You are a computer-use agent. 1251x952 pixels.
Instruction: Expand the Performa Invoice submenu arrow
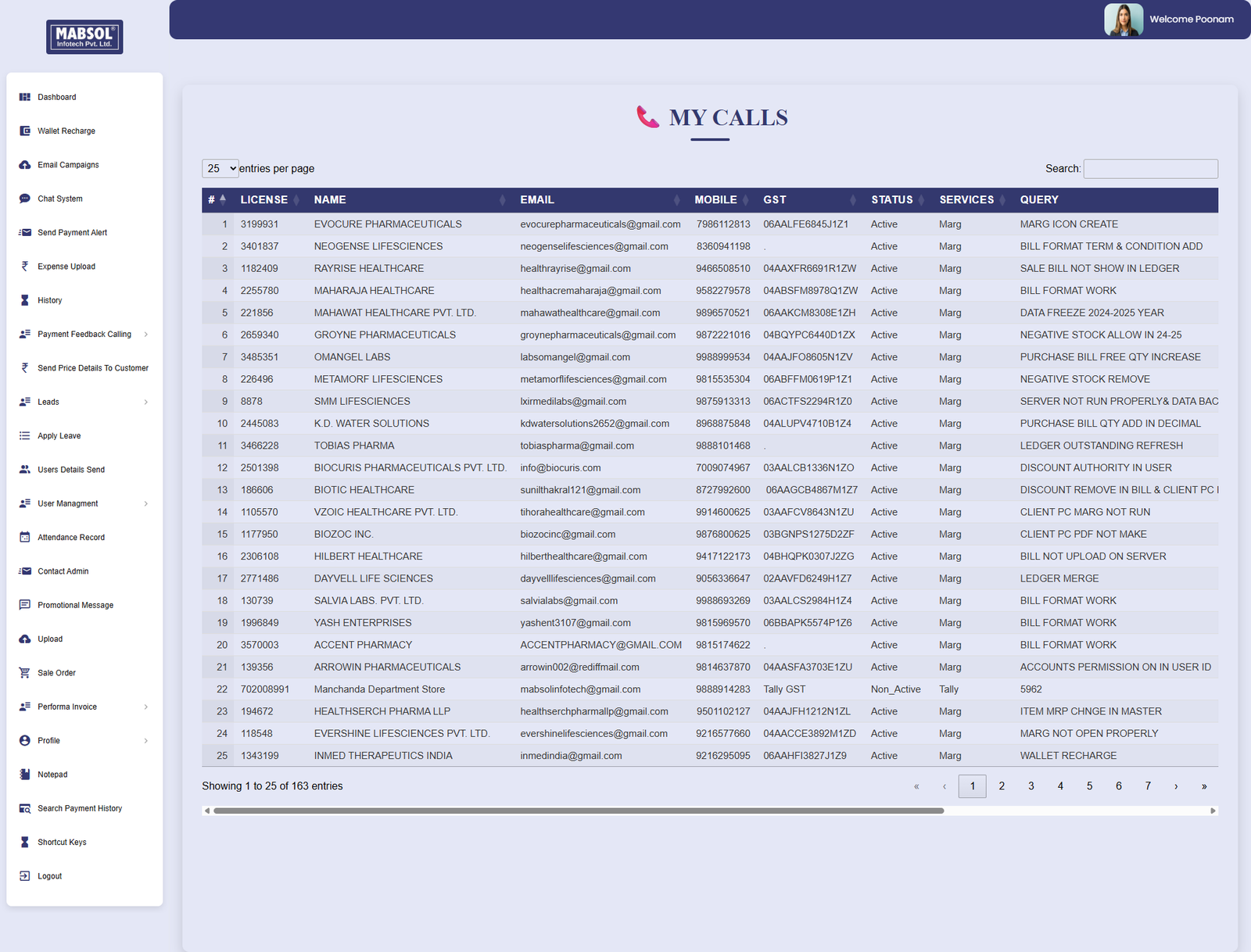pyautogui.click(x=146, y=707)
